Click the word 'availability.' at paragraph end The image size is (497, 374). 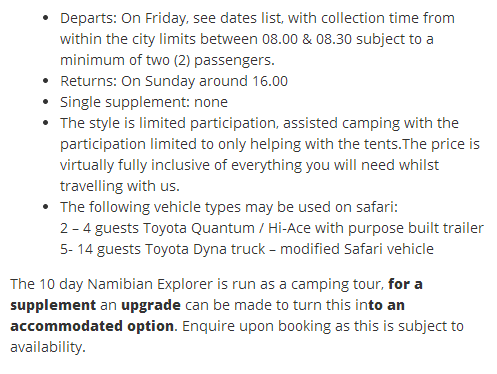[x=48, y=347]
